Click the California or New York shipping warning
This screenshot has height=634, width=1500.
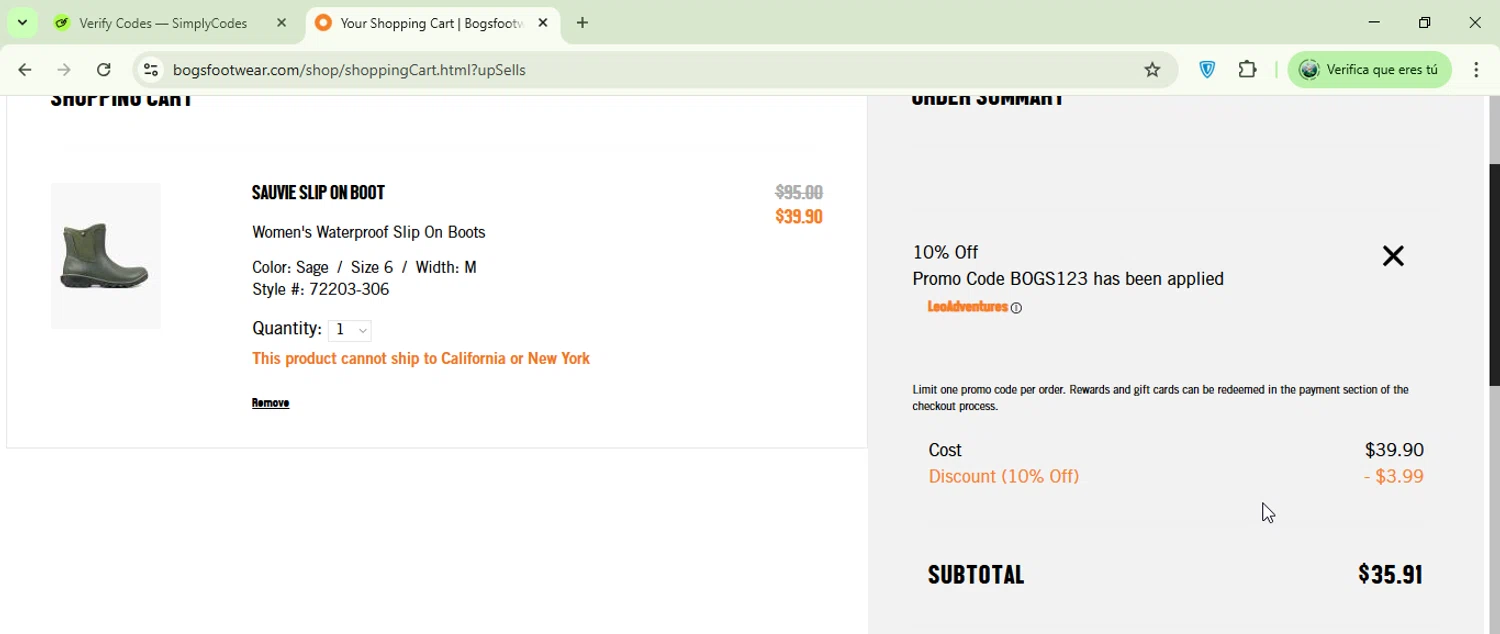(x=421, y=359)
